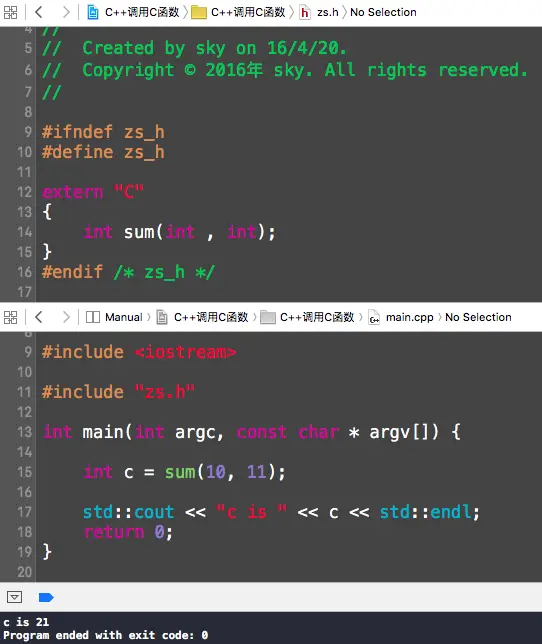Click the Manual assistant mode icon
Screen dimensions: 542x644
[93, 317]
